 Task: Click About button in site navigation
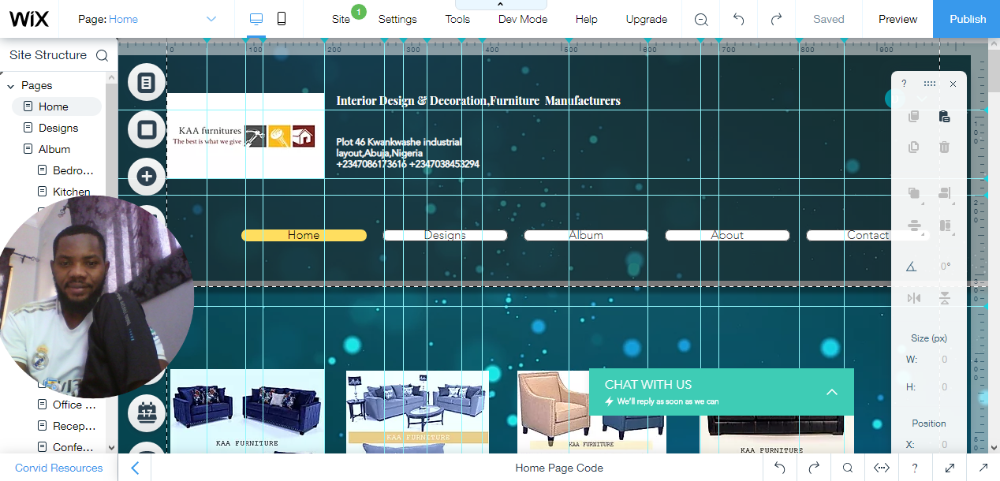727,235
